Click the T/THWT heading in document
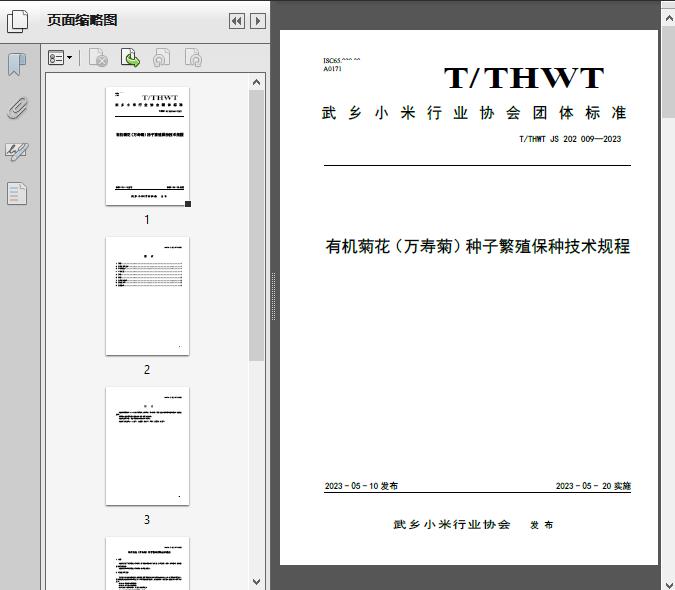675x590 pixels. point(523,78)
